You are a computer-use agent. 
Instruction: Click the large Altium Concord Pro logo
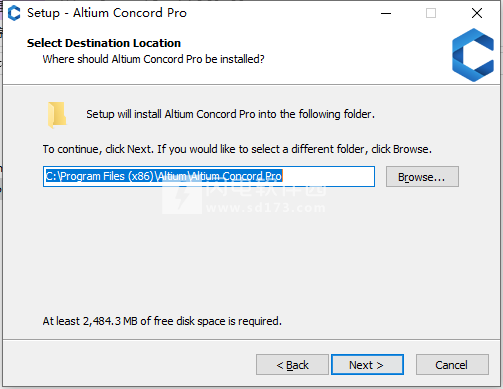(x=473, y=55)
